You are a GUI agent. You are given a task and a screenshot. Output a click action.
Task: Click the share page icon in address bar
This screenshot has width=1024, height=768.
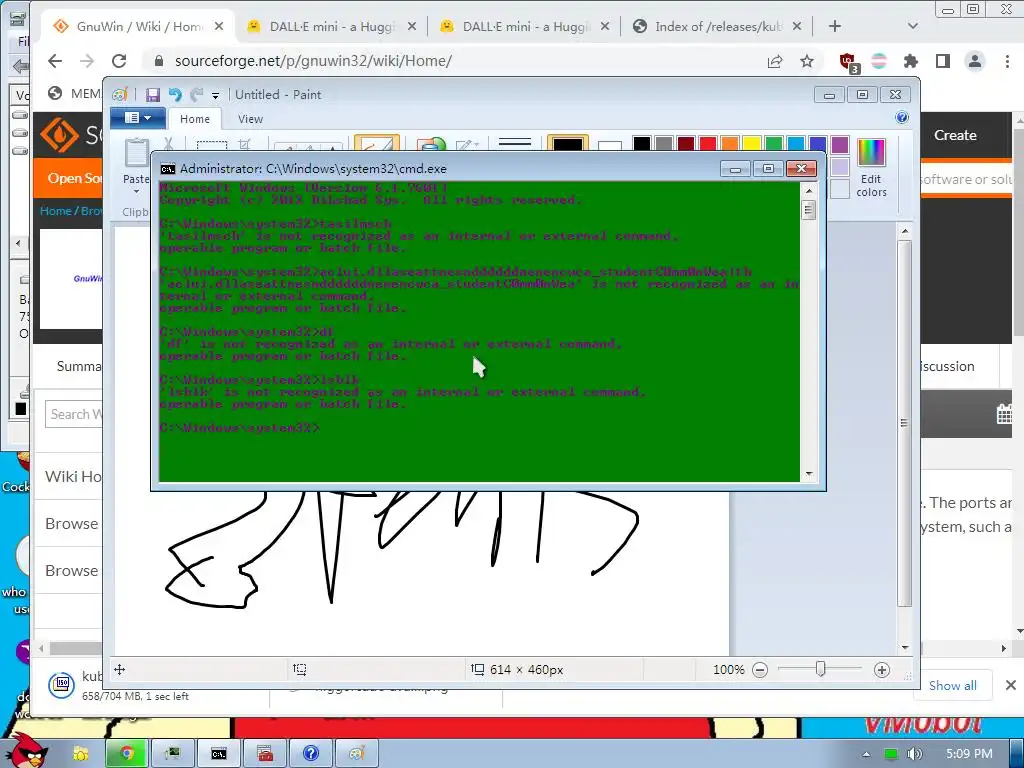[775, 61]
